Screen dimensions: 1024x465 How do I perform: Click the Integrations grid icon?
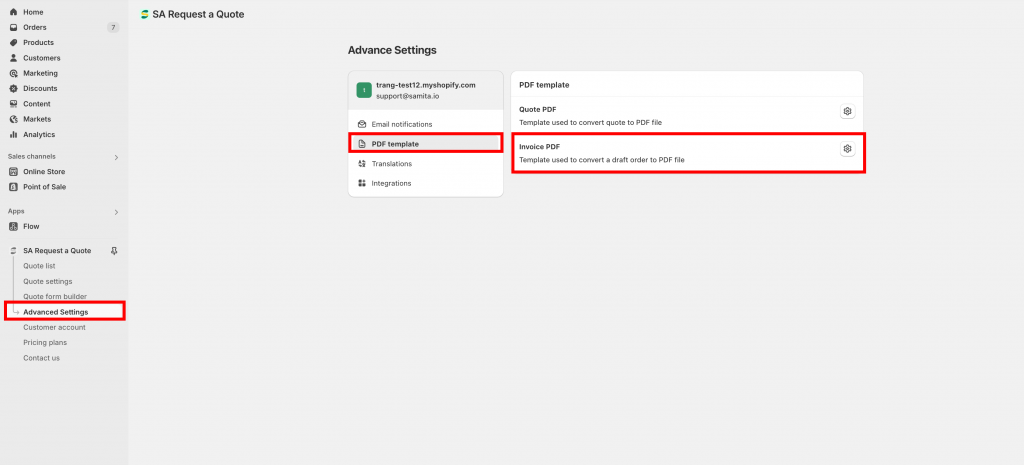(362, 184)
